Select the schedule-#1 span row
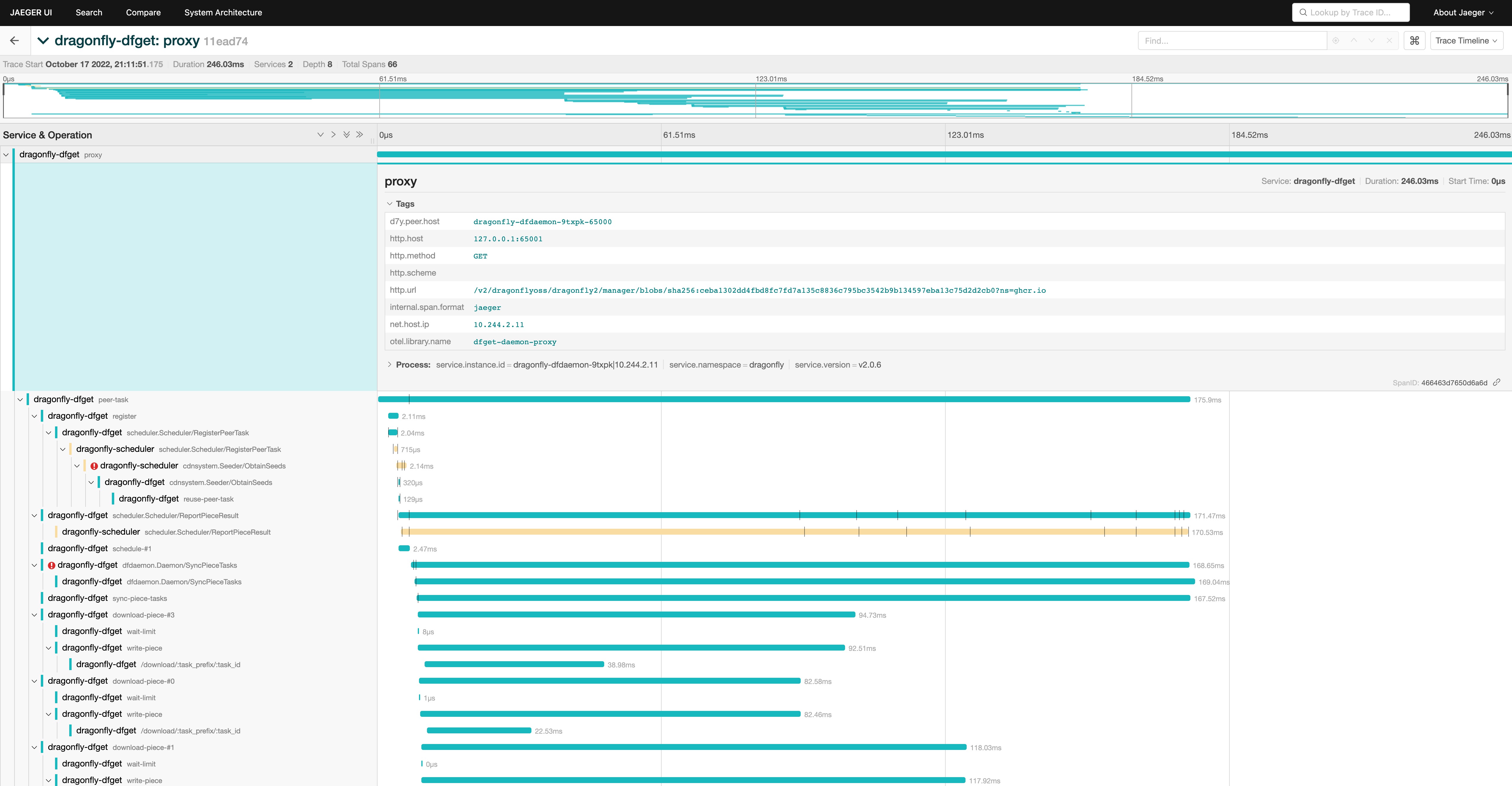 [100, 549]
